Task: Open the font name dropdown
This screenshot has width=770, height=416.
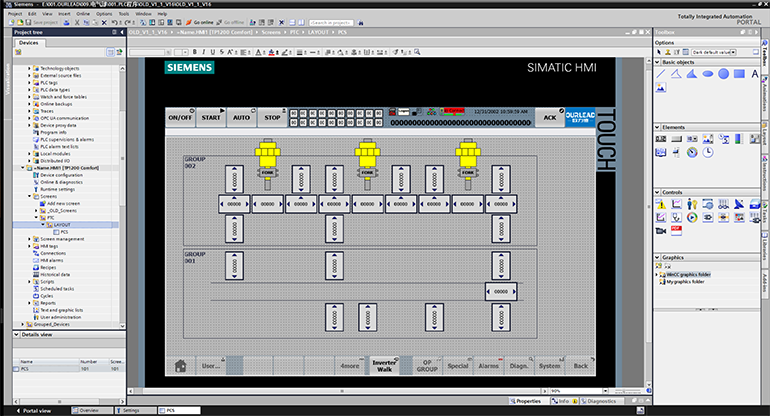Action: click(168, 52)
